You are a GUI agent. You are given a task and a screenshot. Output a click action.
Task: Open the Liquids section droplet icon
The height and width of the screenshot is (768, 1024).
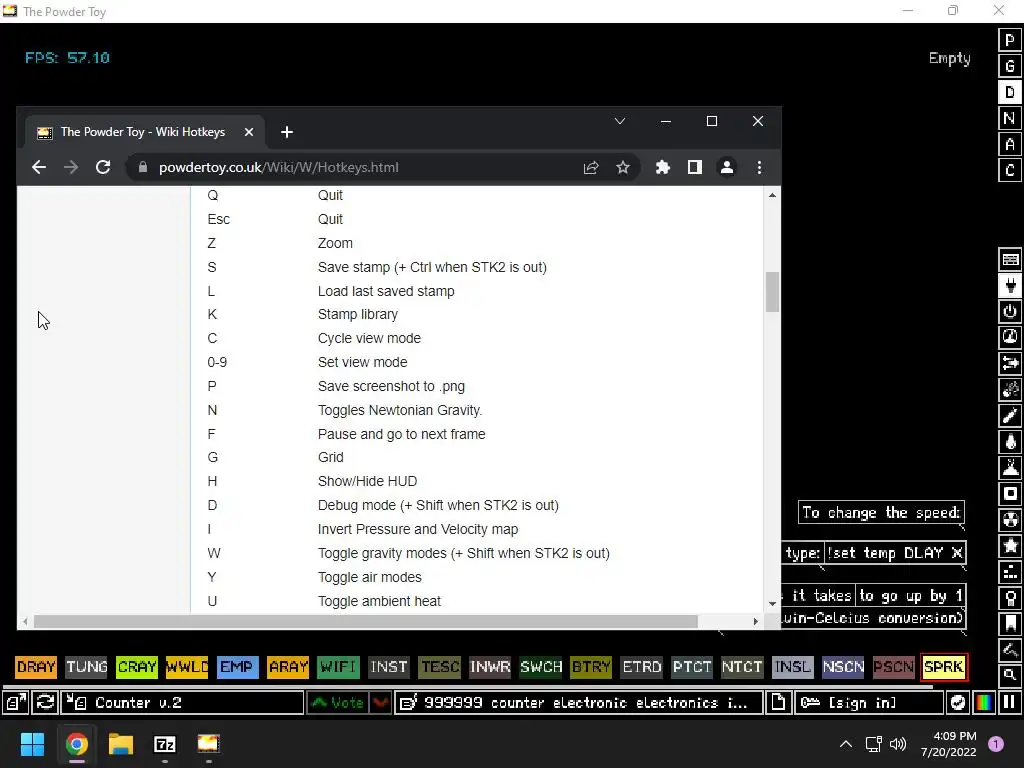pos(1010,441)
